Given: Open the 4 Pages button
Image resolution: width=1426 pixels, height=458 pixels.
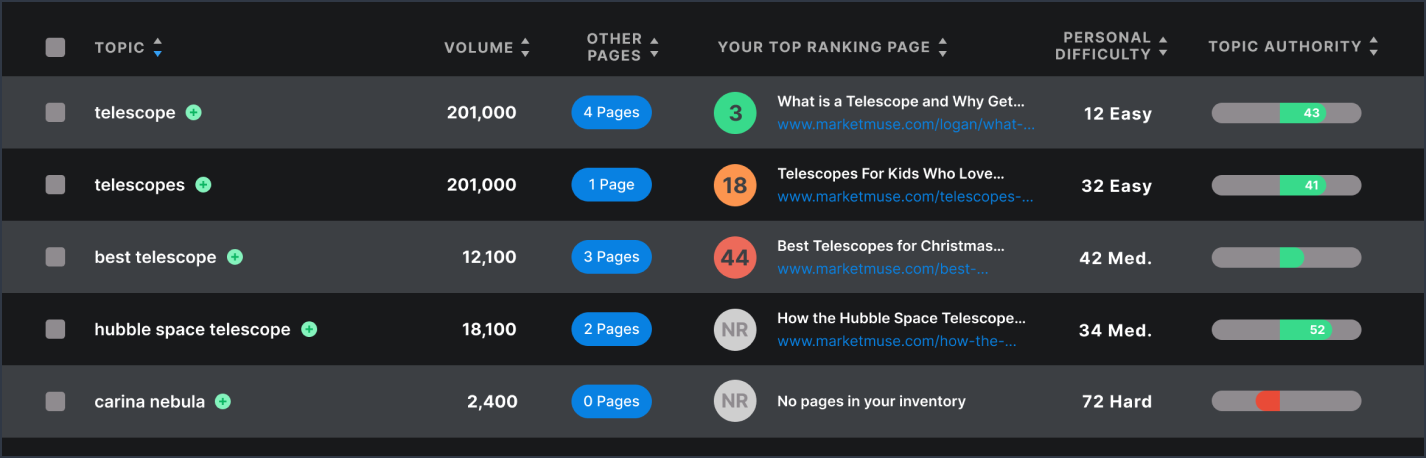Looking at the screenshot, I should tap(611, 113).
